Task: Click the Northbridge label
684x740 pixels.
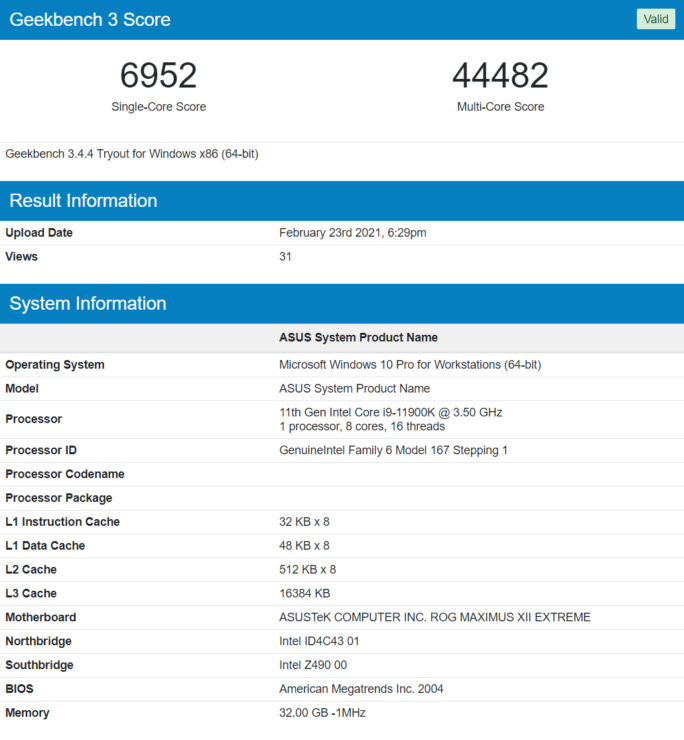Action: (x=38, y=641)
